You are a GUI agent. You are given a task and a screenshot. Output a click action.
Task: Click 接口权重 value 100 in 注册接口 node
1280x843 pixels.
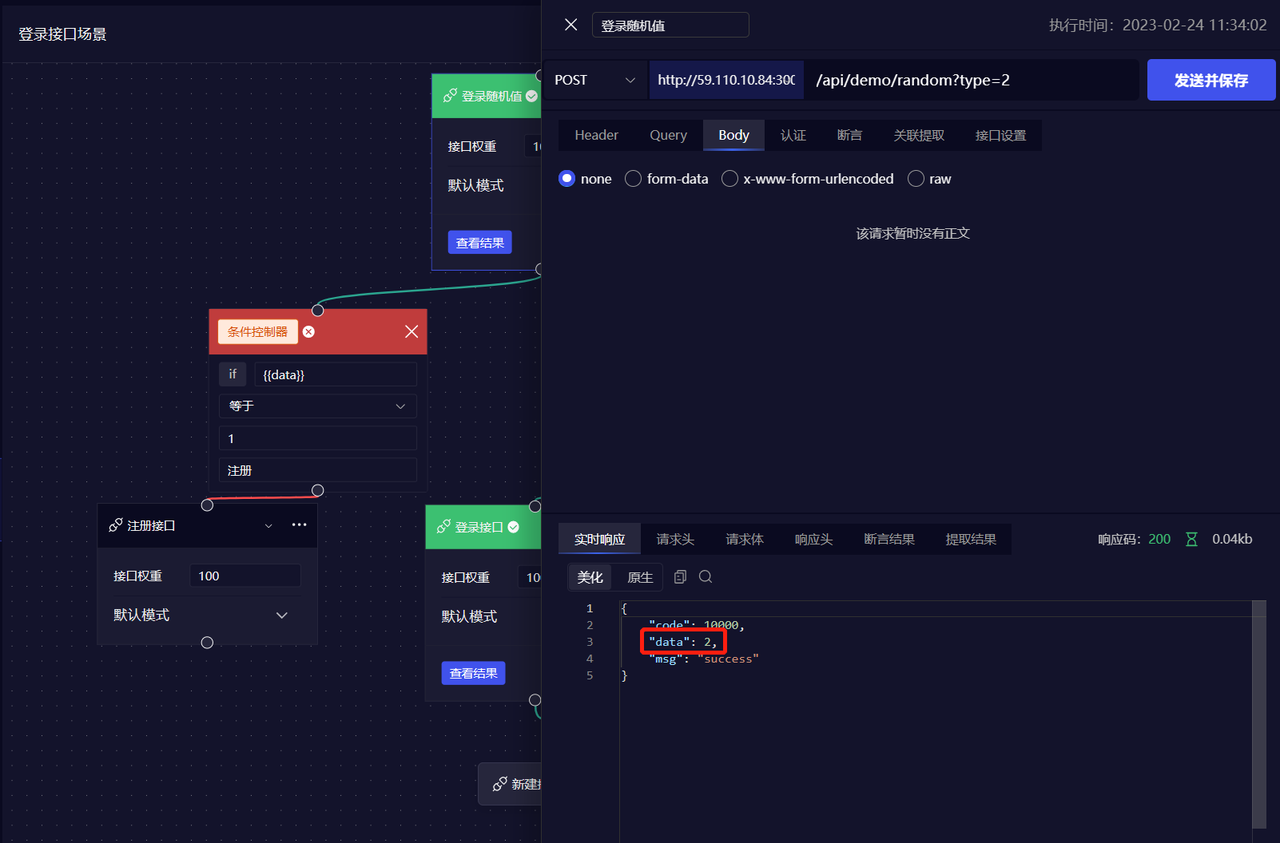(245, 576)
